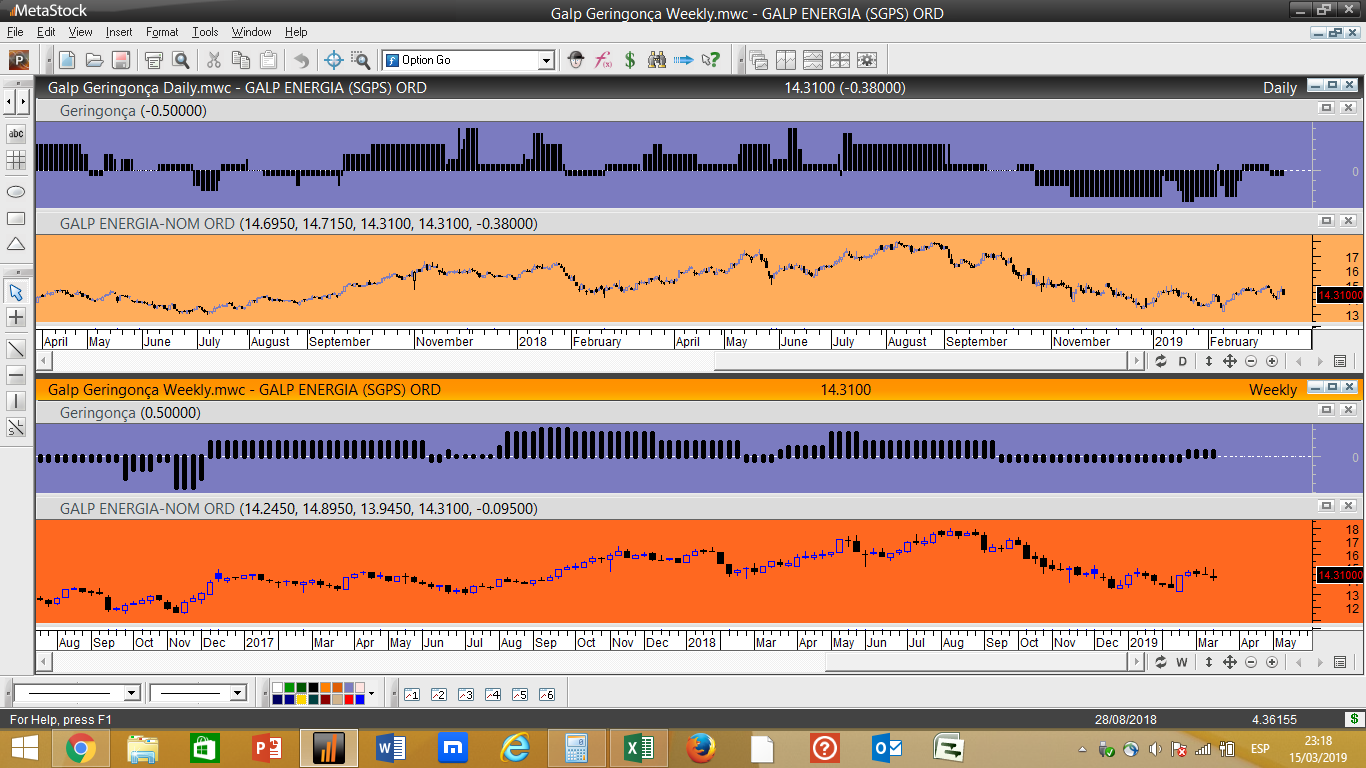Viewport: 1366px width, 768px height.
Task: Launch the Indicator Builder fx icon
Action: click(x=603, y=60)
